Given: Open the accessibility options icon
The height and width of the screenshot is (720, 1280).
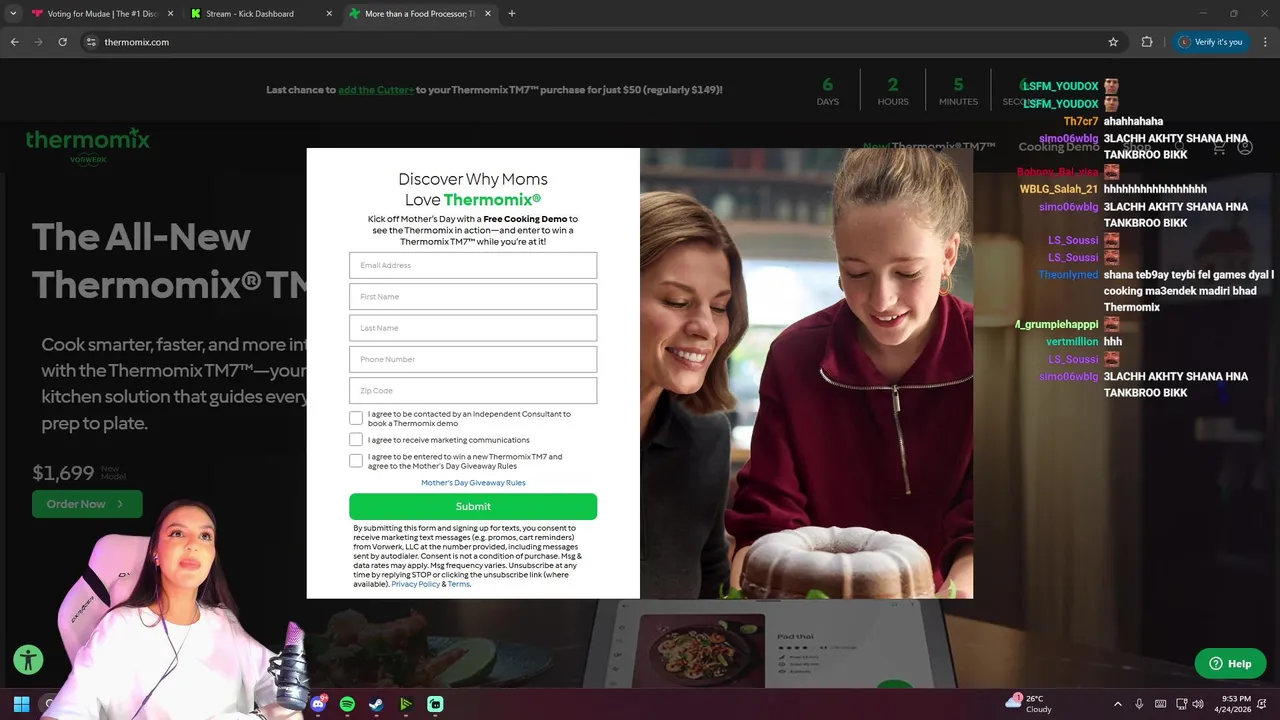Looking at the screenshot, I should [x=28, y=660].
